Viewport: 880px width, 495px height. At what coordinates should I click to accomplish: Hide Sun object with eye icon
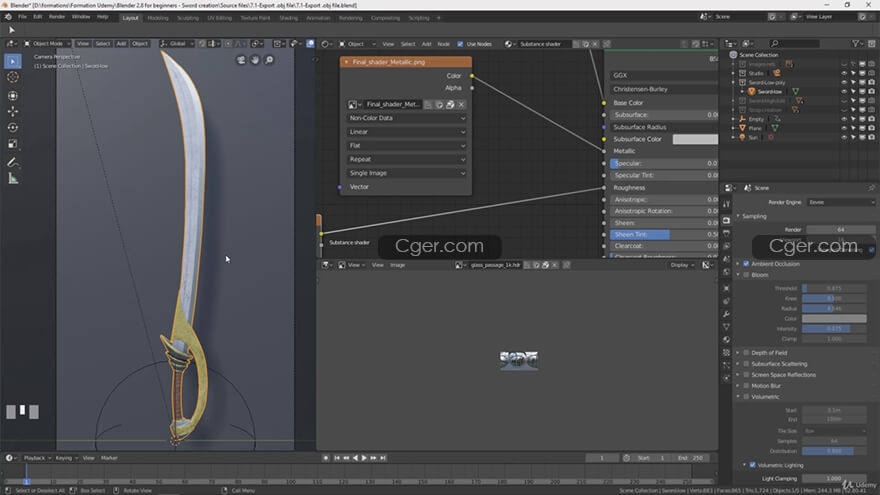click(x=844, y=138)
